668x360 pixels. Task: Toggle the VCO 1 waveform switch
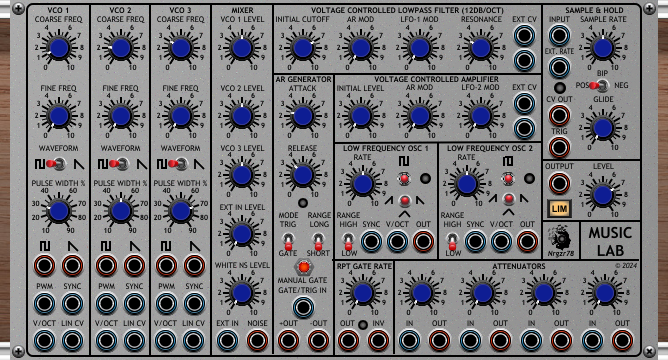pyautogui.click(x=56, y=164)
